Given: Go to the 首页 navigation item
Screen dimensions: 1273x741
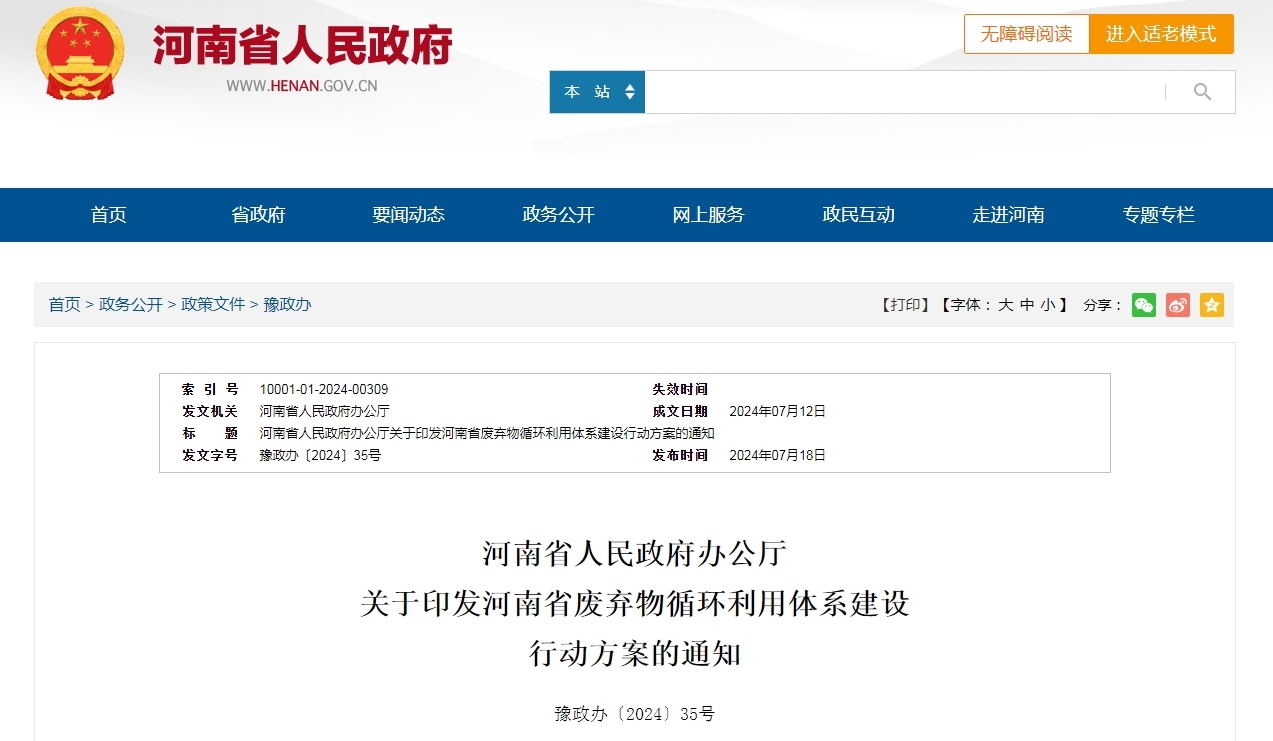Looking at the screenshot, I should (x=108, y=214).
